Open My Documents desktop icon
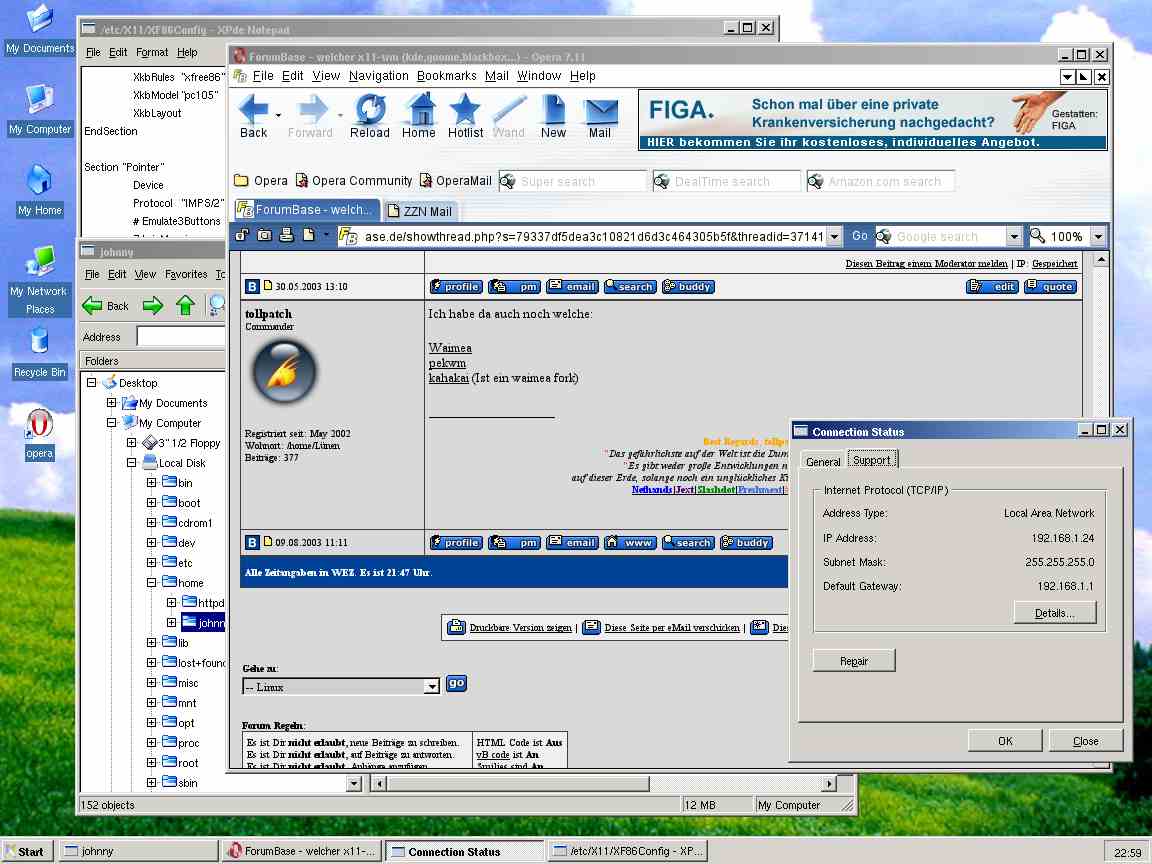The image size is (1152, 864). [40, 29]
